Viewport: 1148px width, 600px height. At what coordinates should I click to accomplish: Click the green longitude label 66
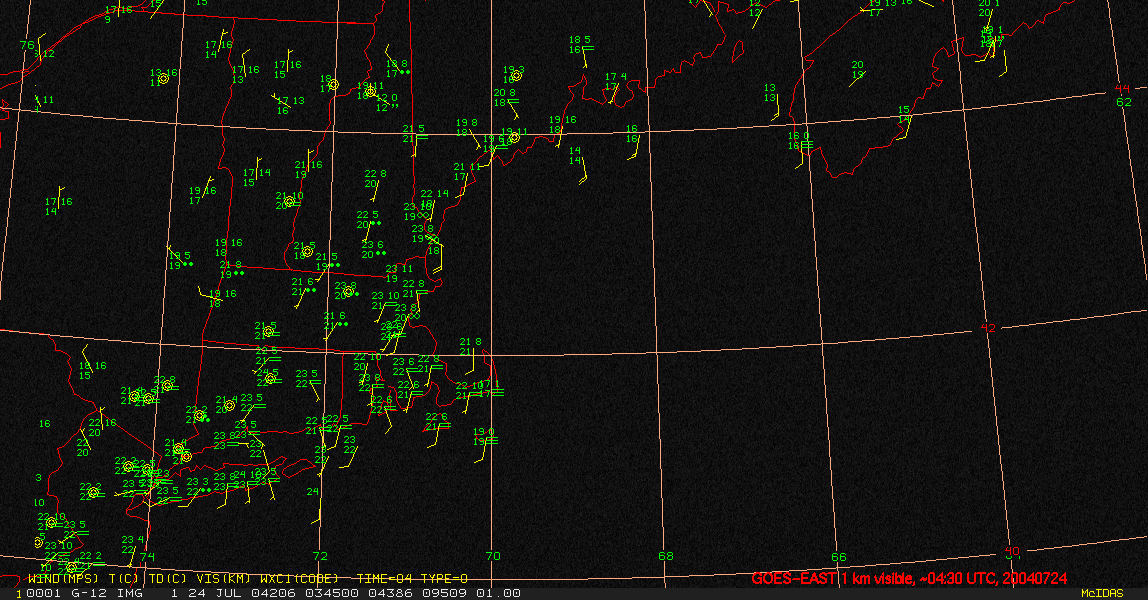click(838, 557)
